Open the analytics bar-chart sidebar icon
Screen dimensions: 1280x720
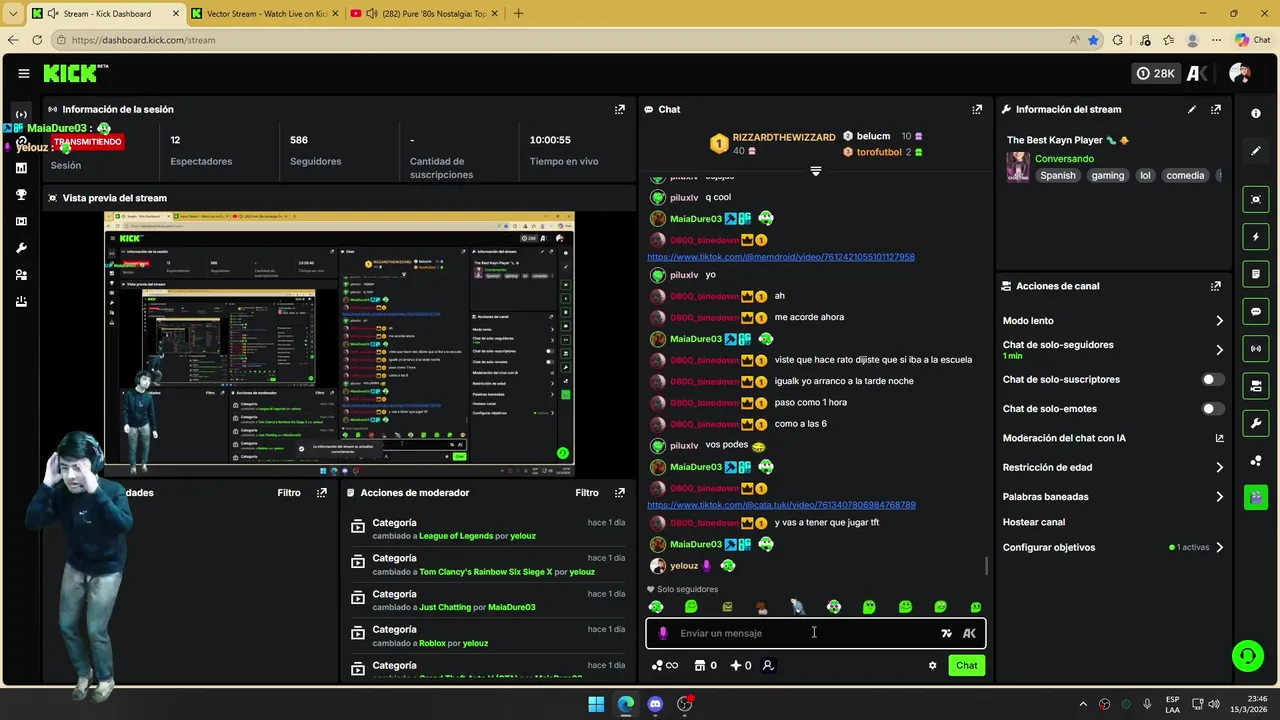click(x=21, y=168)
